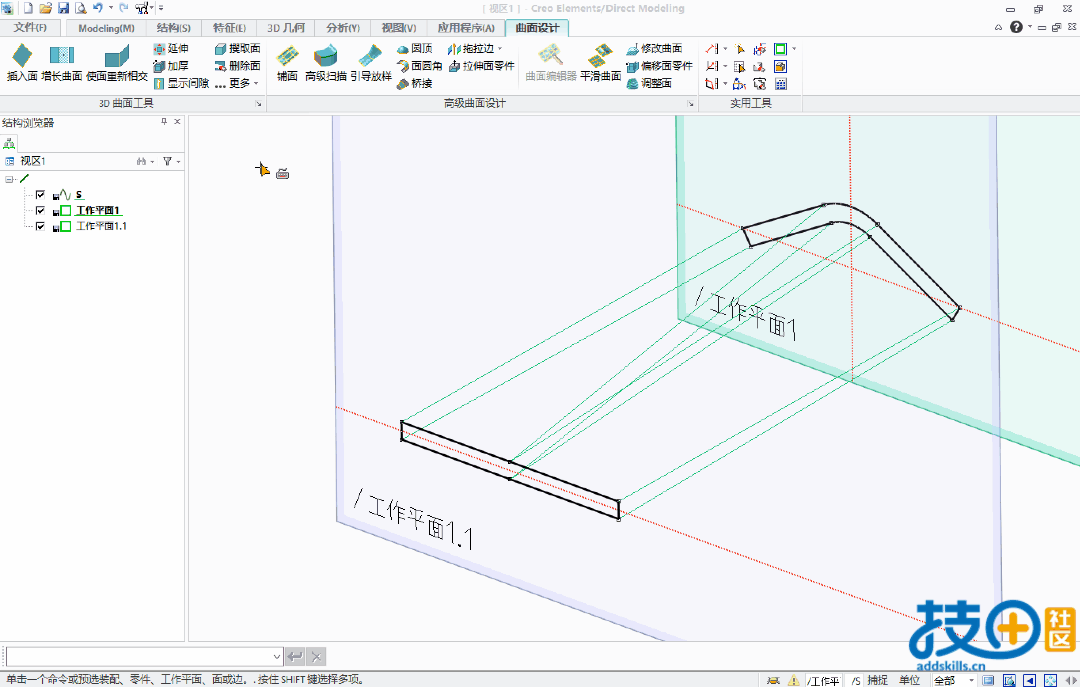Click the 修改曲面 (Modify Surface) tool
Screen dimensions: 1080x687
tap(654, 48)
